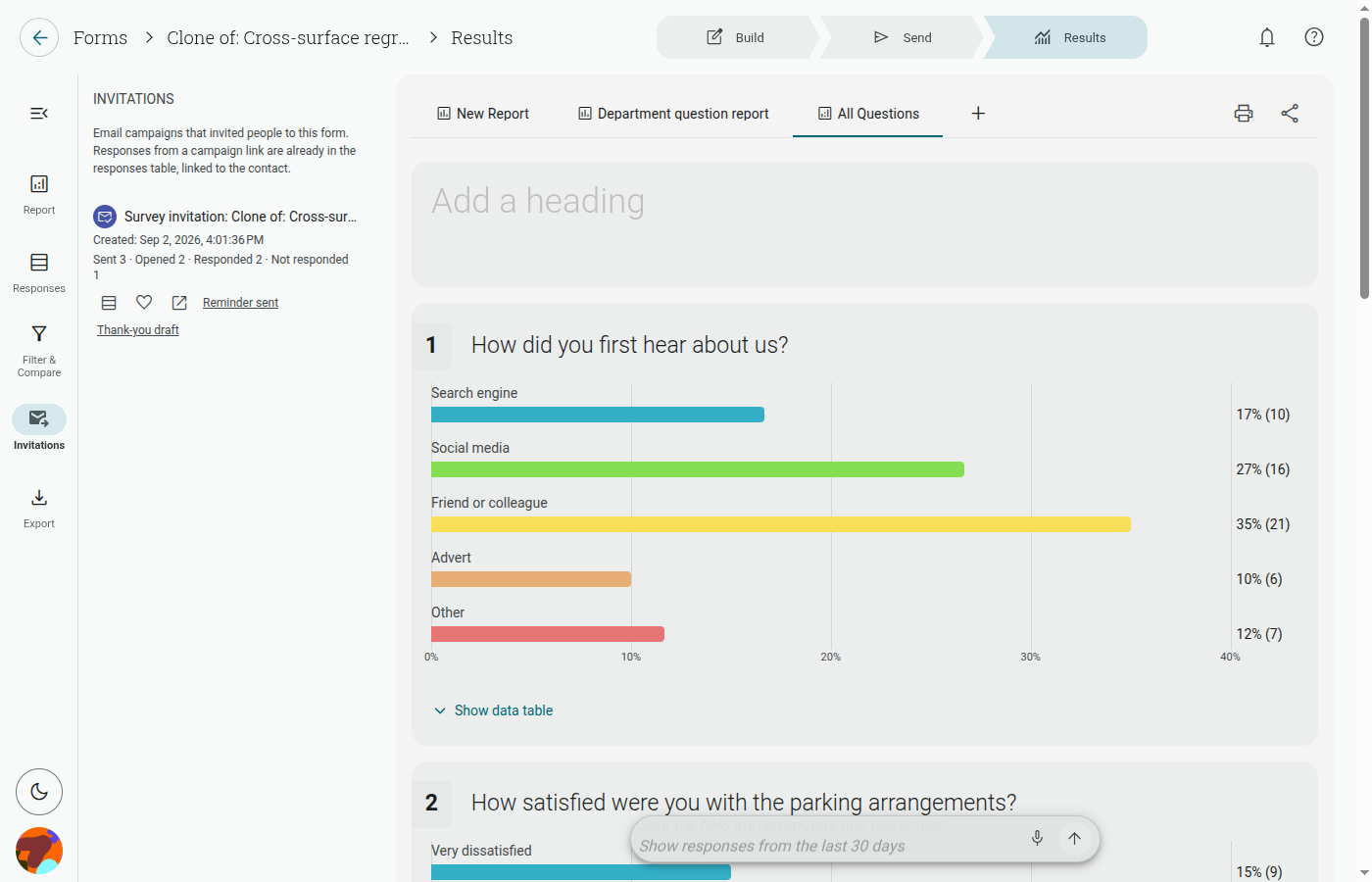1372x882 pixels.
Task: Switch to the New Report tab
Action: 483,114
